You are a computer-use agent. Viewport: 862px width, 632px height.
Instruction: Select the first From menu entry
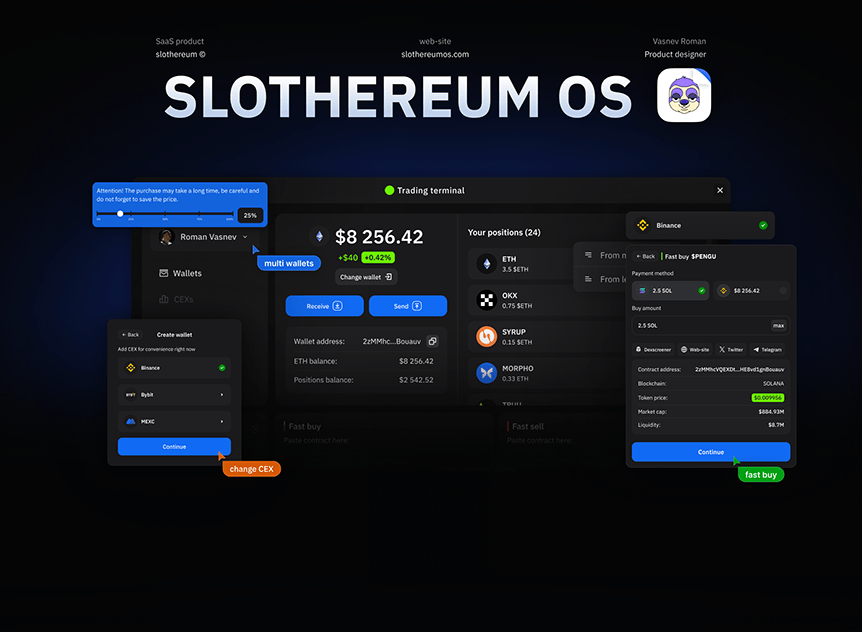[x=600, y=255]
